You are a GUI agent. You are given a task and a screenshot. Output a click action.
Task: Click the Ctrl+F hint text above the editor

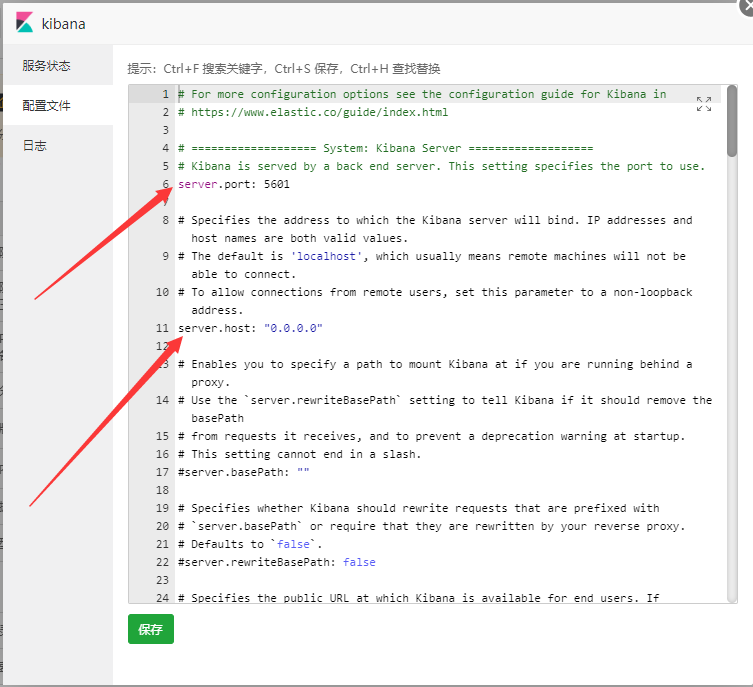click(284, 69)
